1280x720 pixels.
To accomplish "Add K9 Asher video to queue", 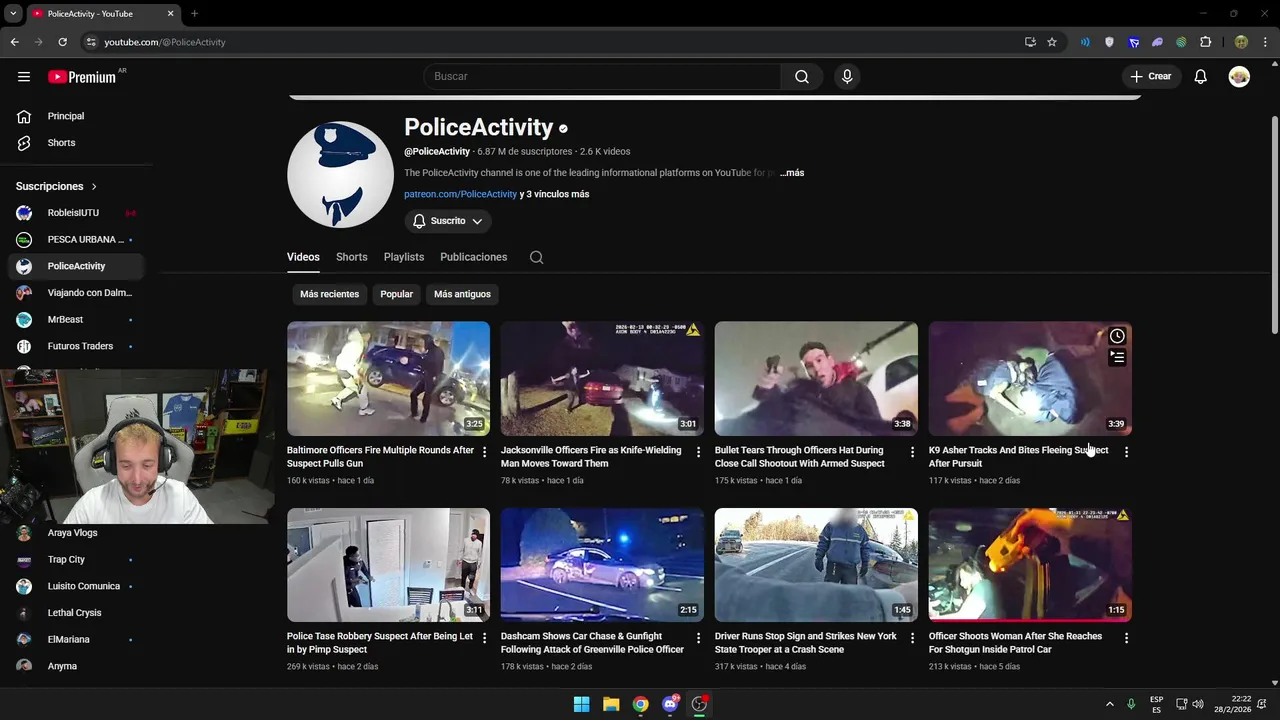I will pyautogui.click(x=1117, y=357).
